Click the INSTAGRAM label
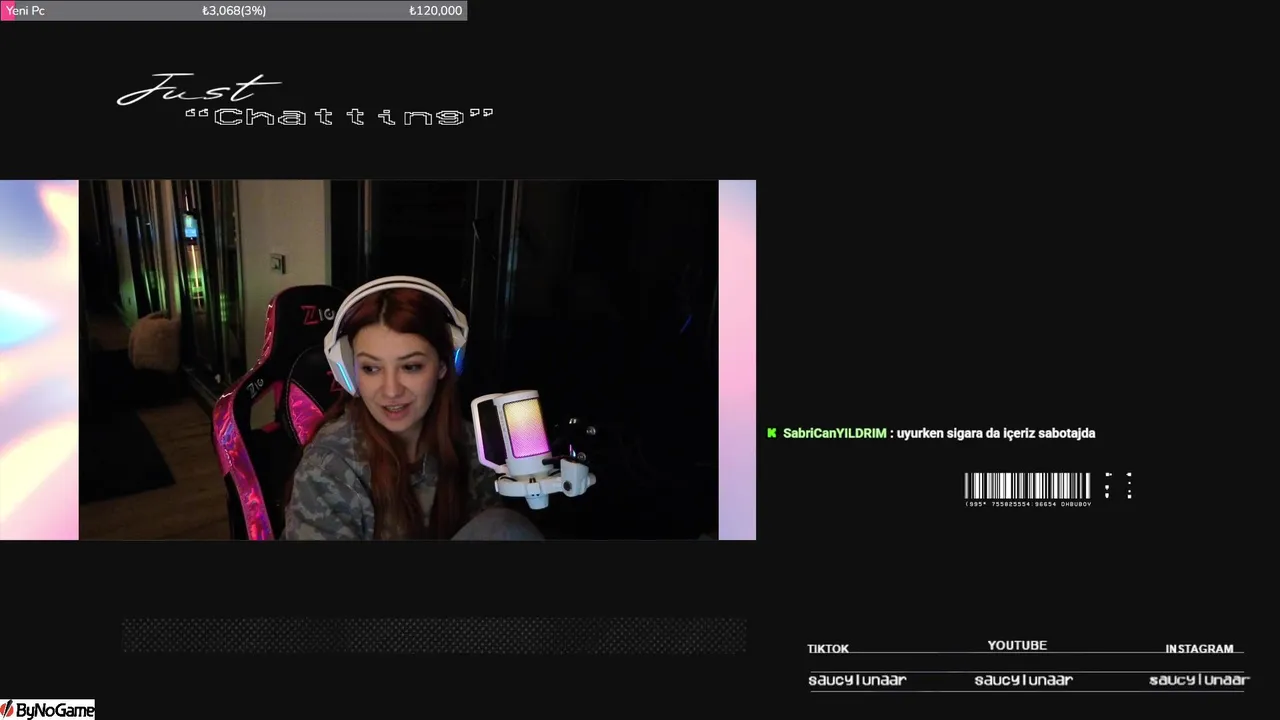Screen dimensions: 1280x720 point(1199,649)
